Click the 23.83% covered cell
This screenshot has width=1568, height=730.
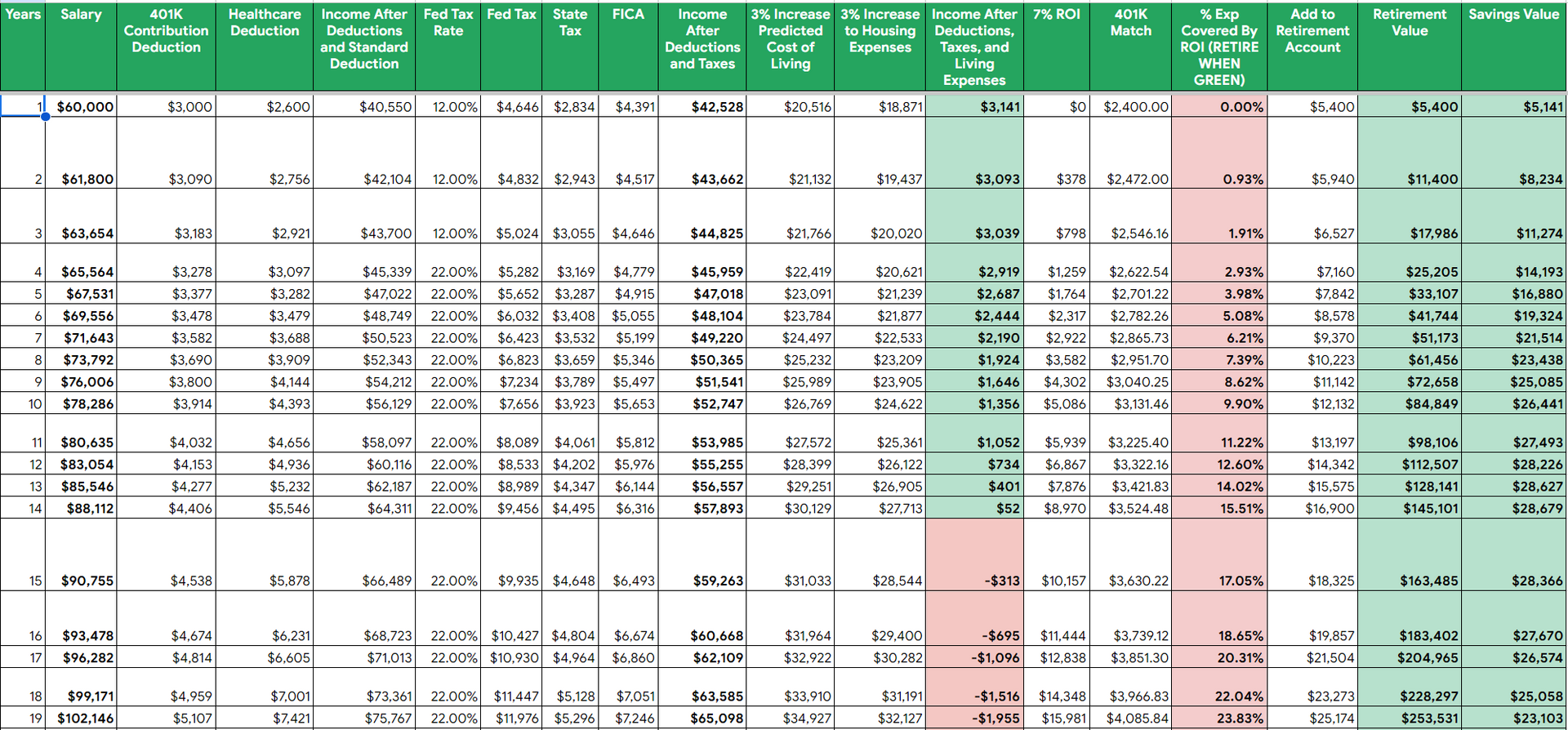pos(1219,718)
